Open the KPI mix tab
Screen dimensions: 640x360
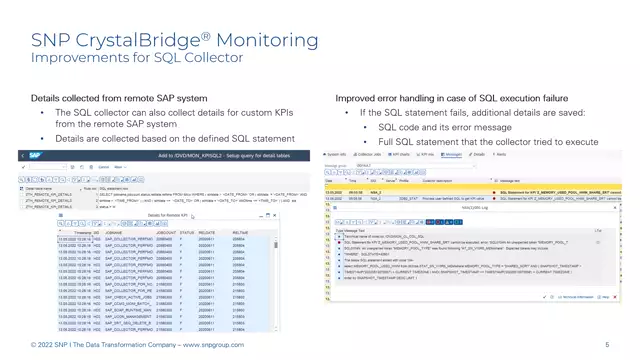point(425,154)
